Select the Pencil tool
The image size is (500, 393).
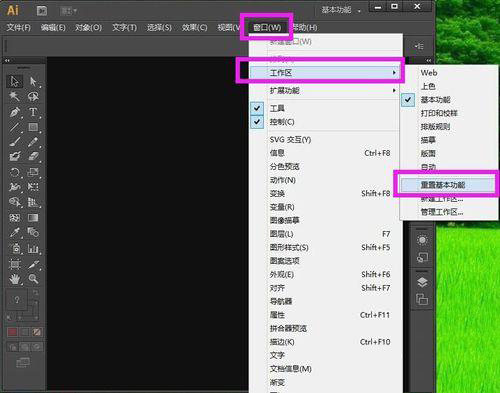[33, 142]
